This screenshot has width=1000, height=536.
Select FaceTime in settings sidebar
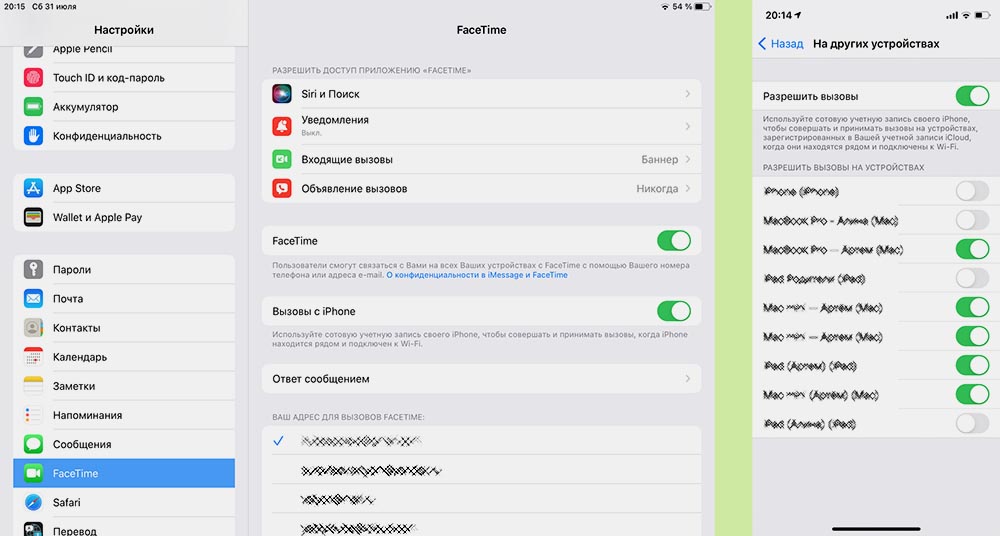tap(124, 473)
